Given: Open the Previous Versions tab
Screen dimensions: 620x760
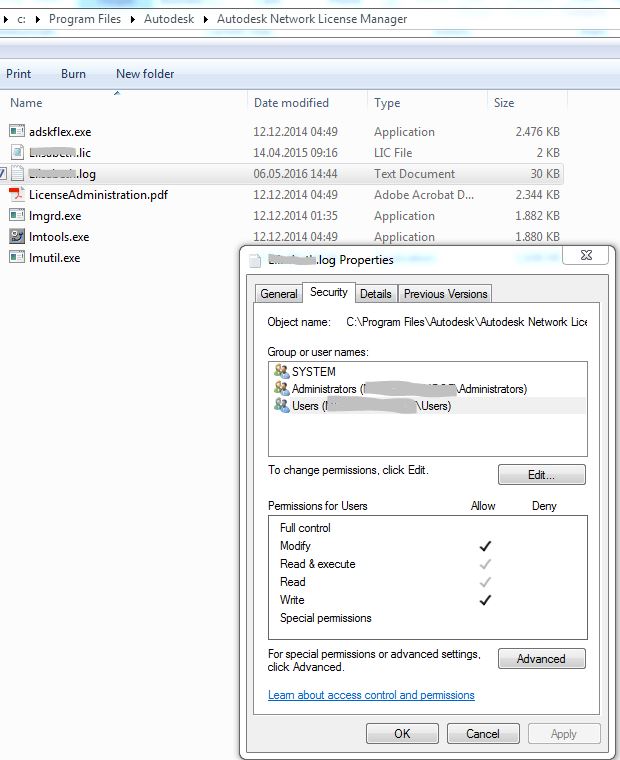Looking at the screenshot, I should (x=445, y=294).
